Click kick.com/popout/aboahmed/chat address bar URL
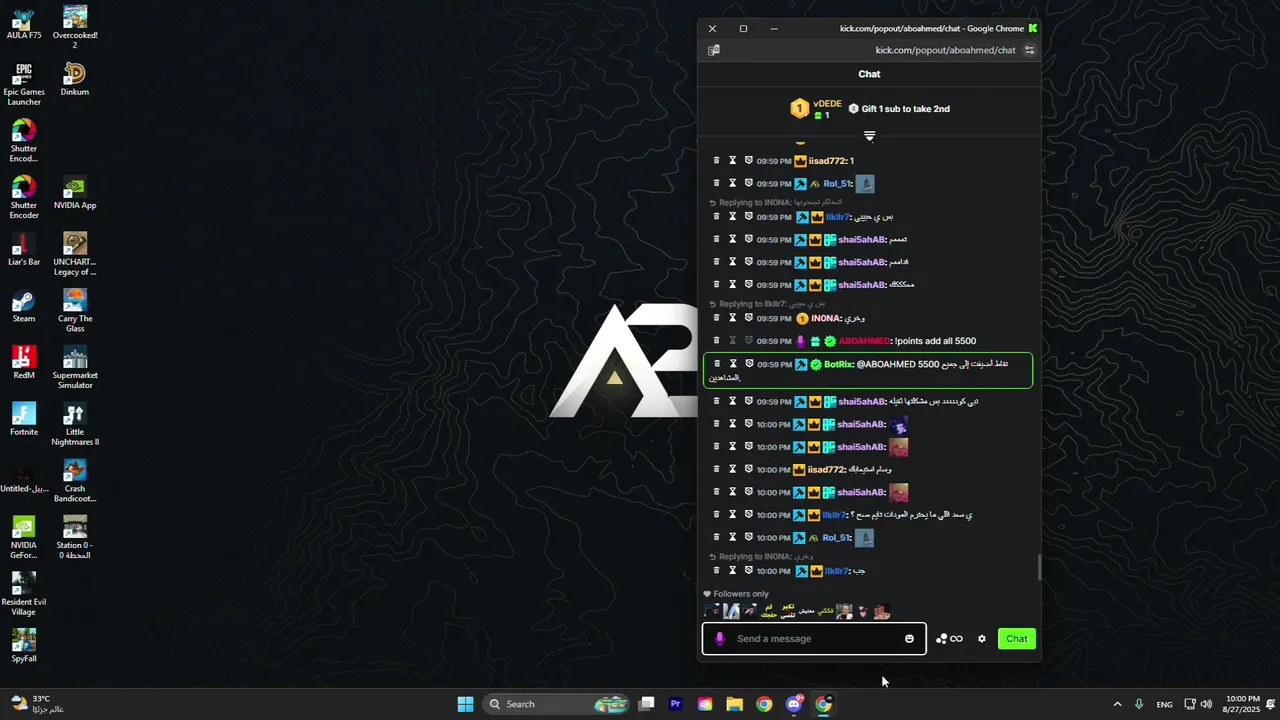This screenshot has width=1280, height=720. pos(945,50)
